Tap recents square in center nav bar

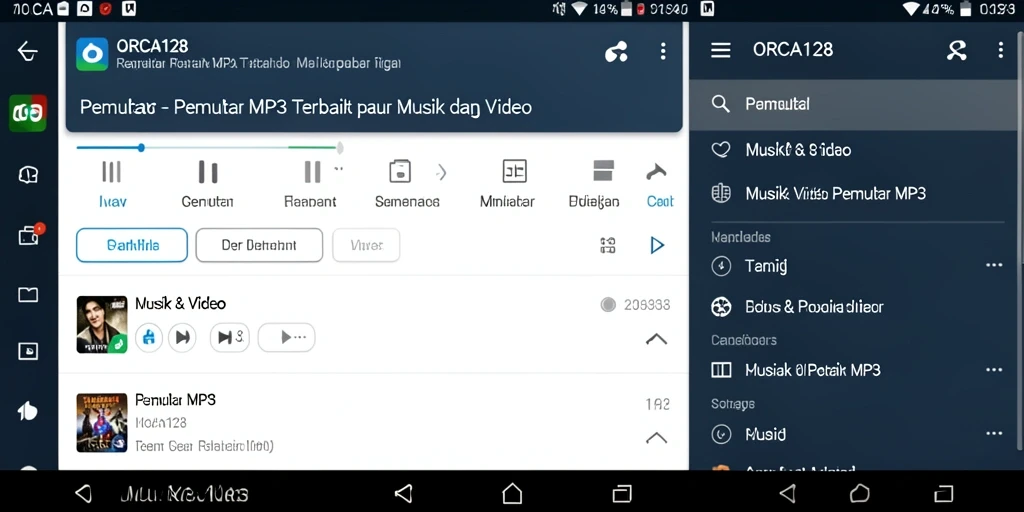click(622, 493)
